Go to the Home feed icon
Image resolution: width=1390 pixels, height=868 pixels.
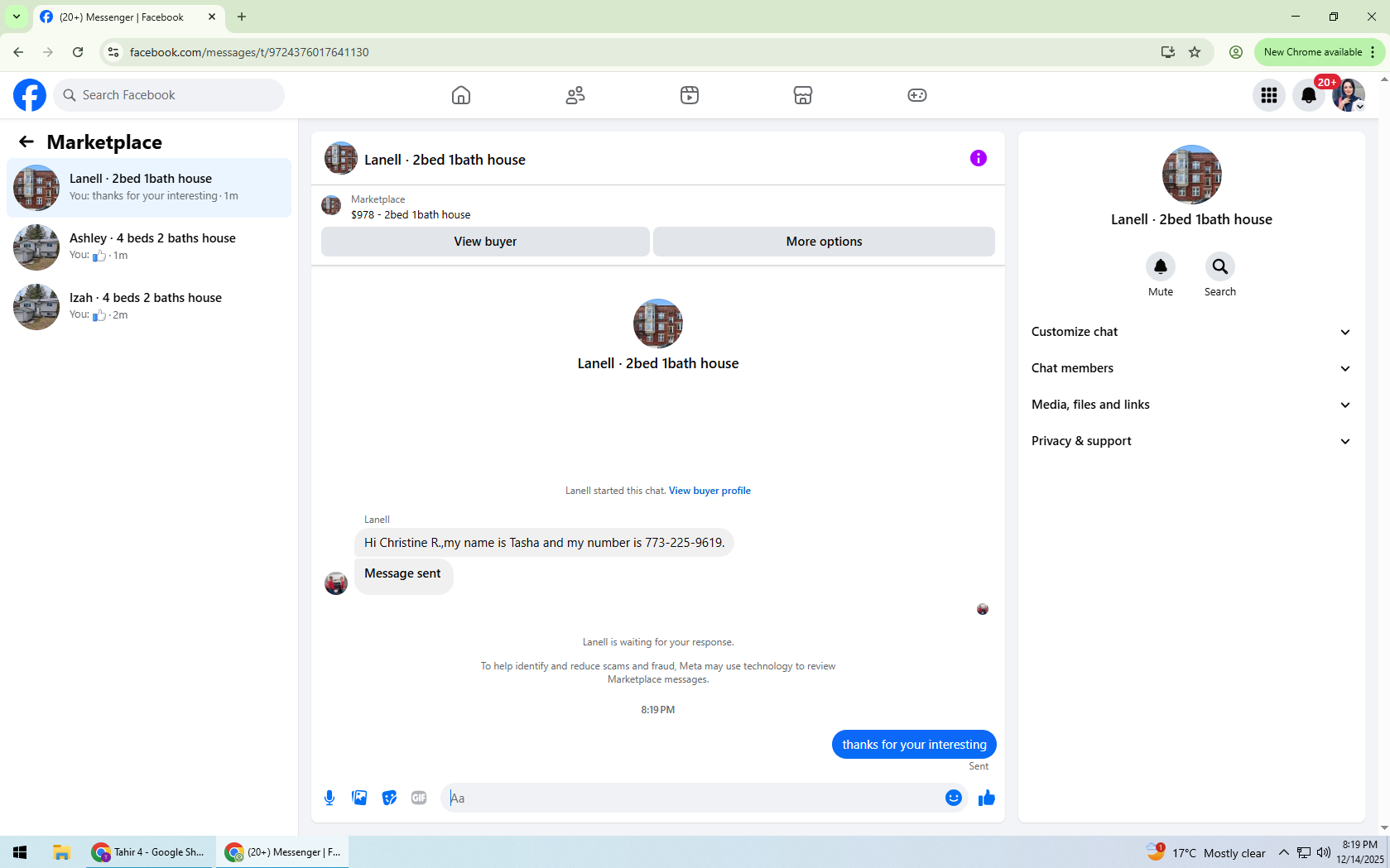tap(461, 95)
